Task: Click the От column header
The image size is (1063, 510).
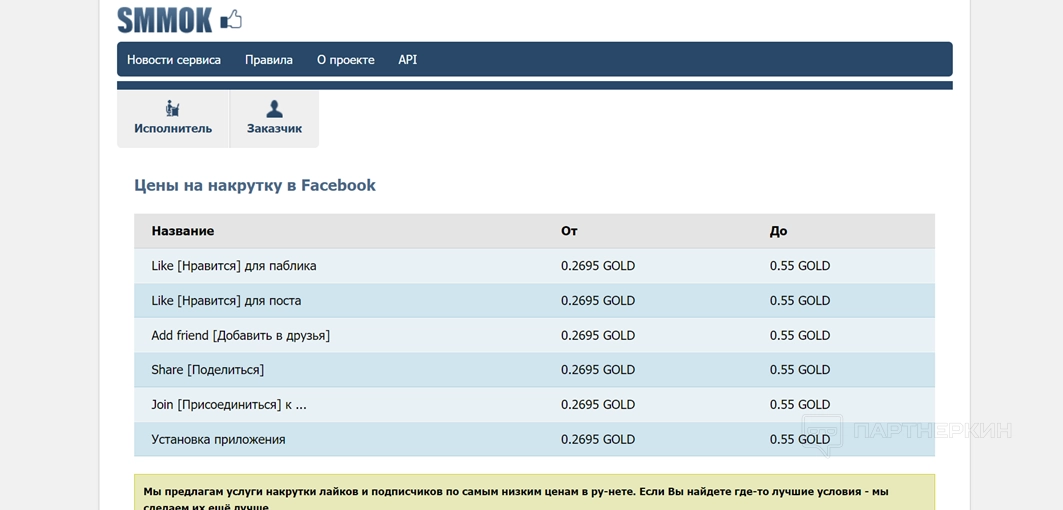Action: pyautogui.click(x=569, y=231)
